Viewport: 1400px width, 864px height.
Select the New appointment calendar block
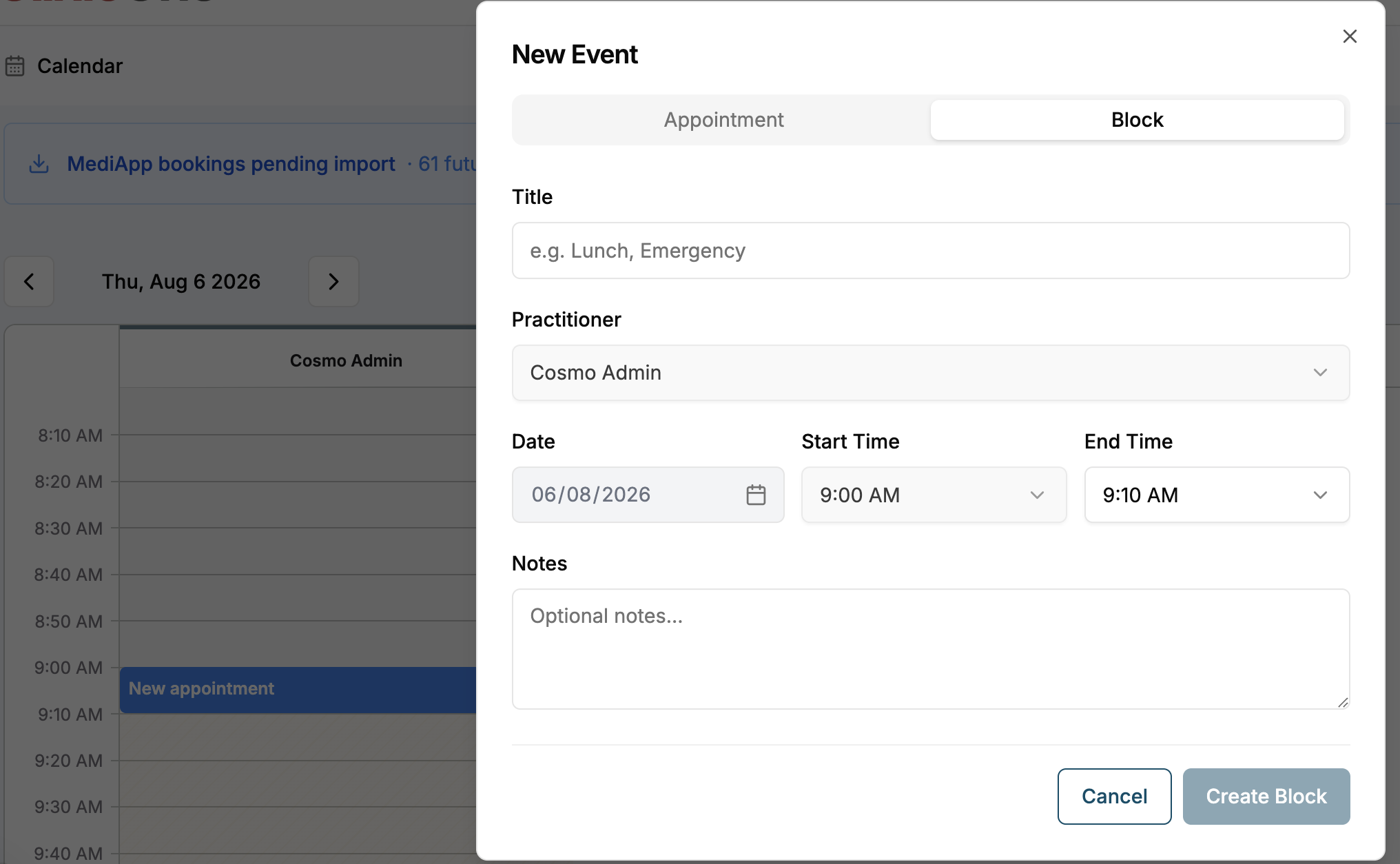pyautogui.click(x=298, y=690)
